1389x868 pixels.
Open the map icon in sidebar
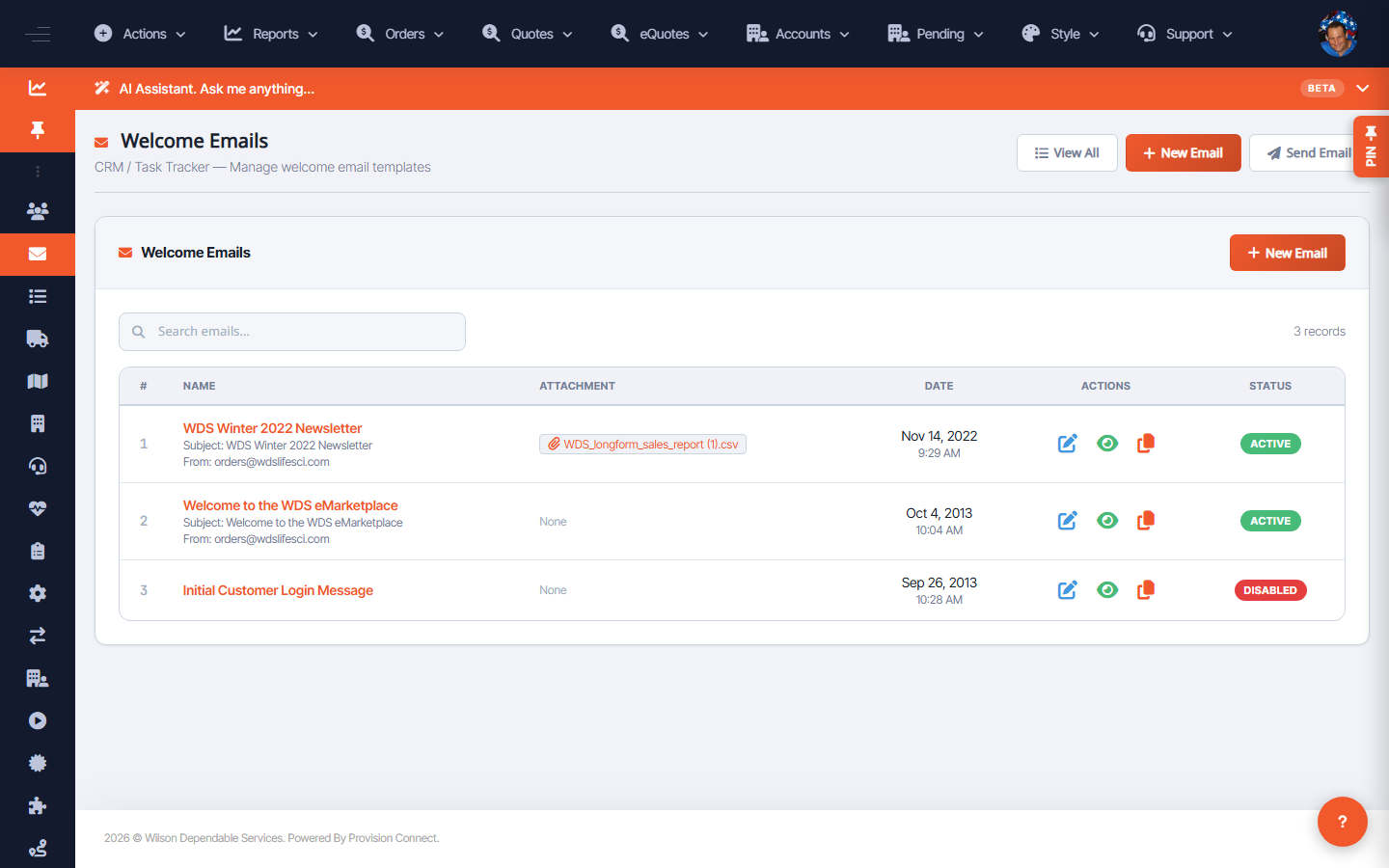point(38,381)
